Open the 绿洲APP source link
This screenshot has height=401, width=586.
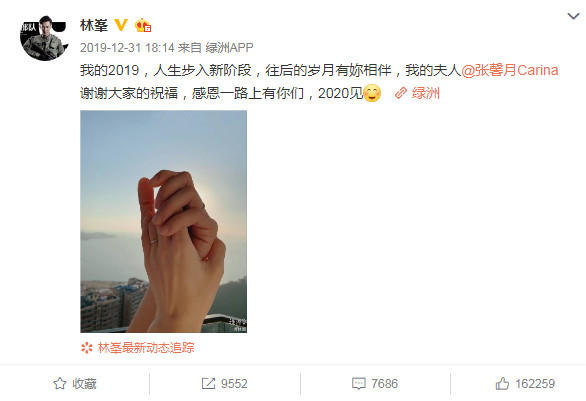pos(229,48)
